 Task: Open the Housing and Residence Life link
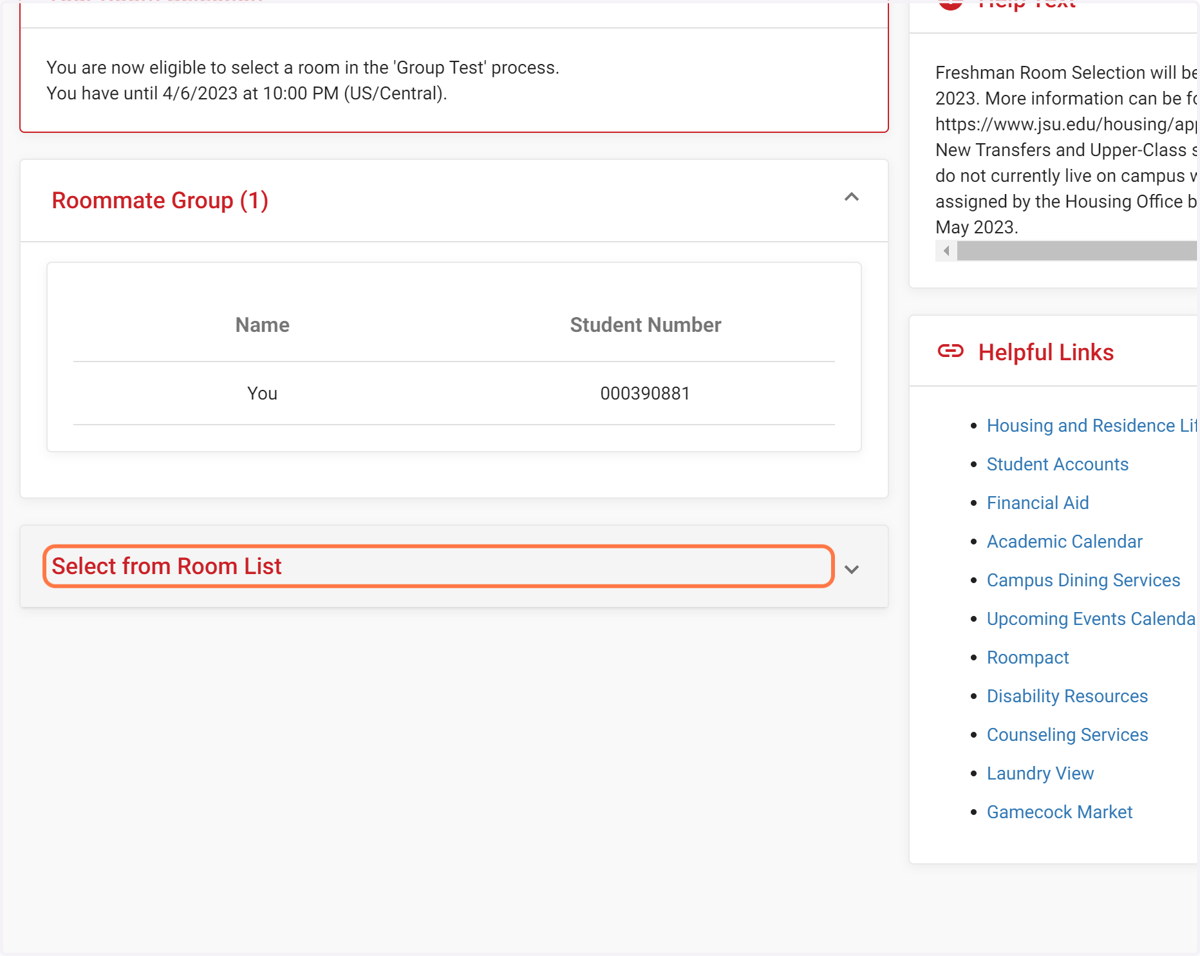click(x=1092, y=425)
